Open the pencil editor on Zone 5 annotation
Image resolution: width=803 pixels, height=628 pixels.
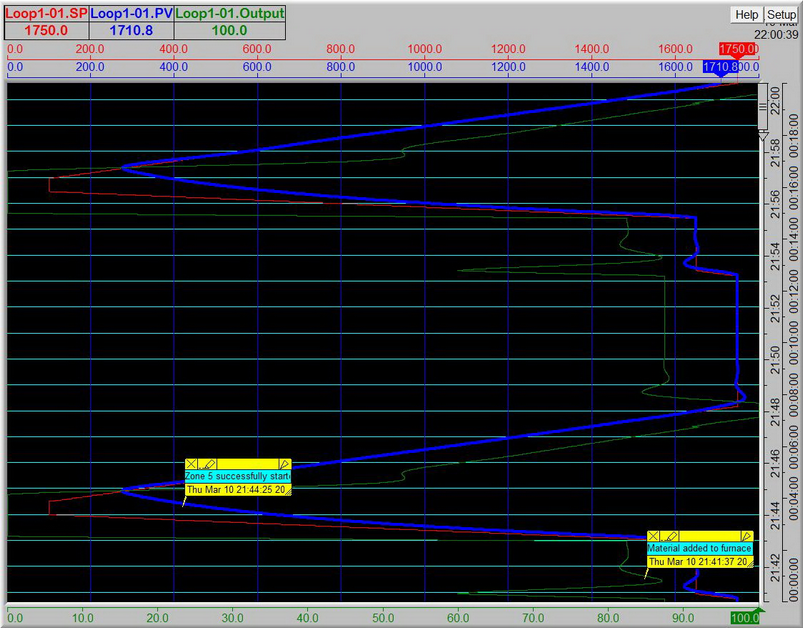[208, 464]
